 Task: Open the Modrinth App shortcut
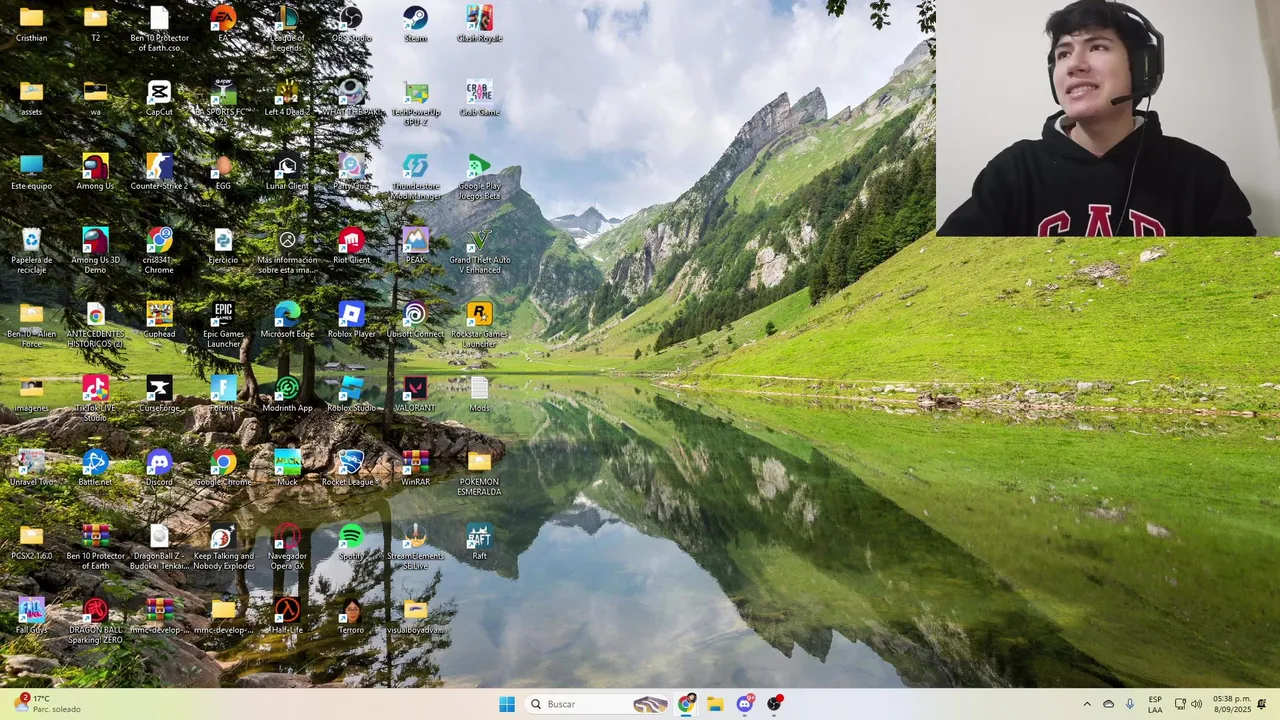click(x=287, y=394)
